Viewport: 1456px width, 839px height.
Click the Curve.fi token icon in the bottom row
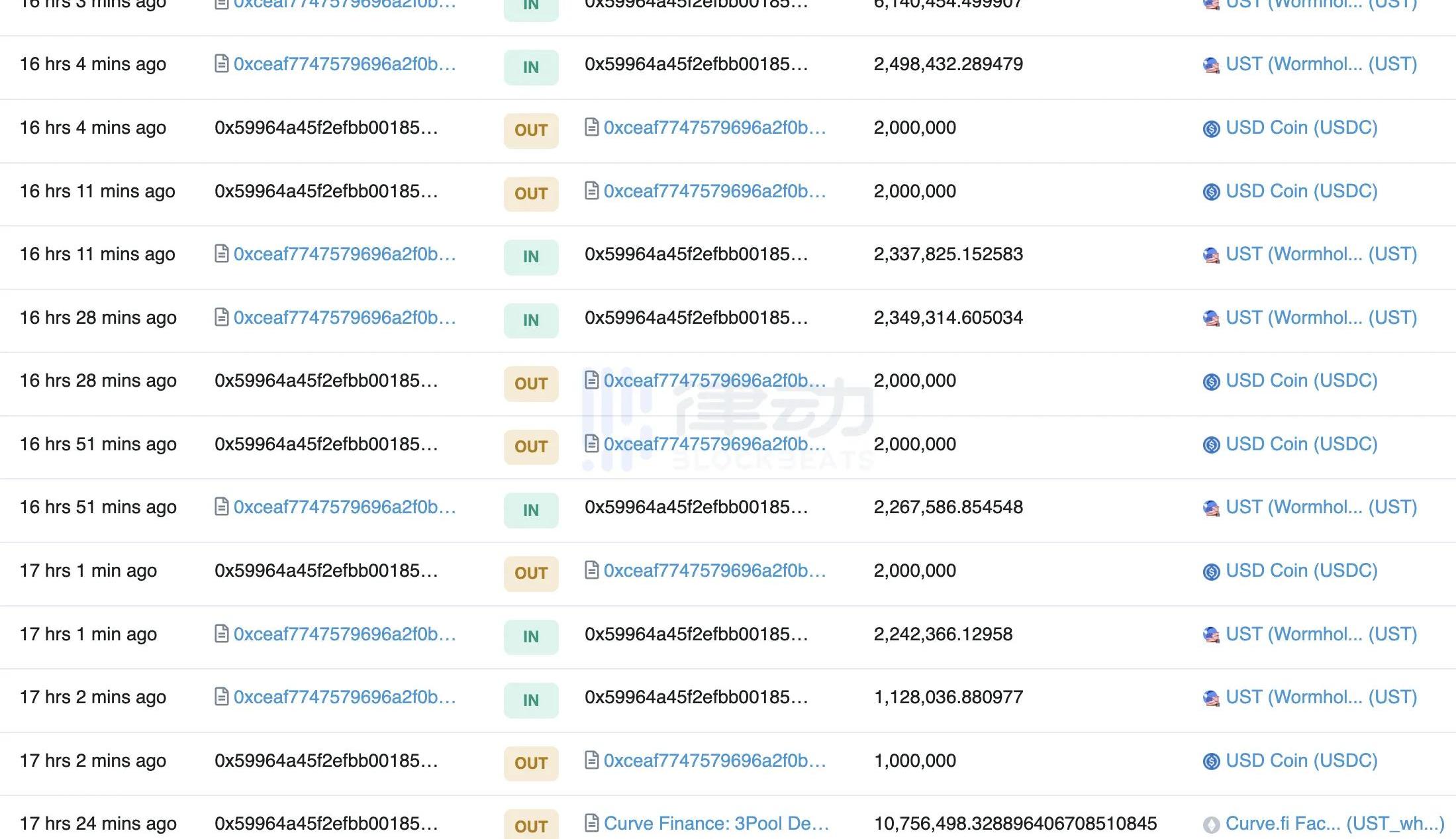(1211, 824)
